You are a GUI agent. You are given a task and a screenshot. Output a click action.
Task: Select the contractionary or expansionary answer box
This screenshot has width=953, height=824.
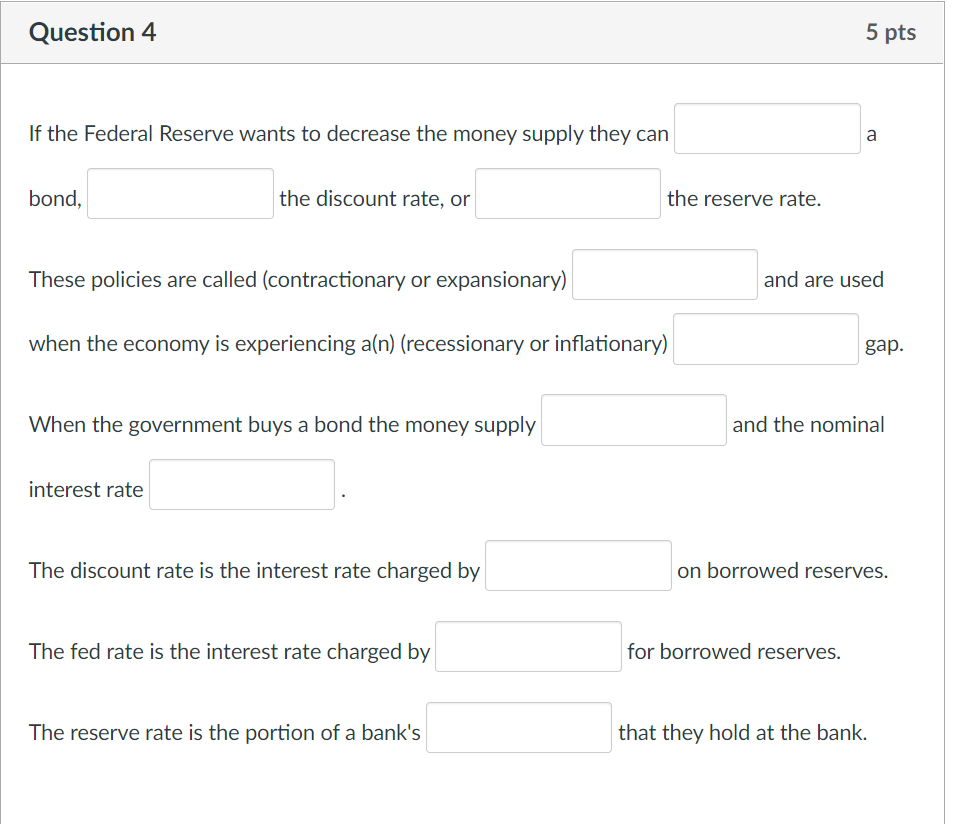[664, 274]
